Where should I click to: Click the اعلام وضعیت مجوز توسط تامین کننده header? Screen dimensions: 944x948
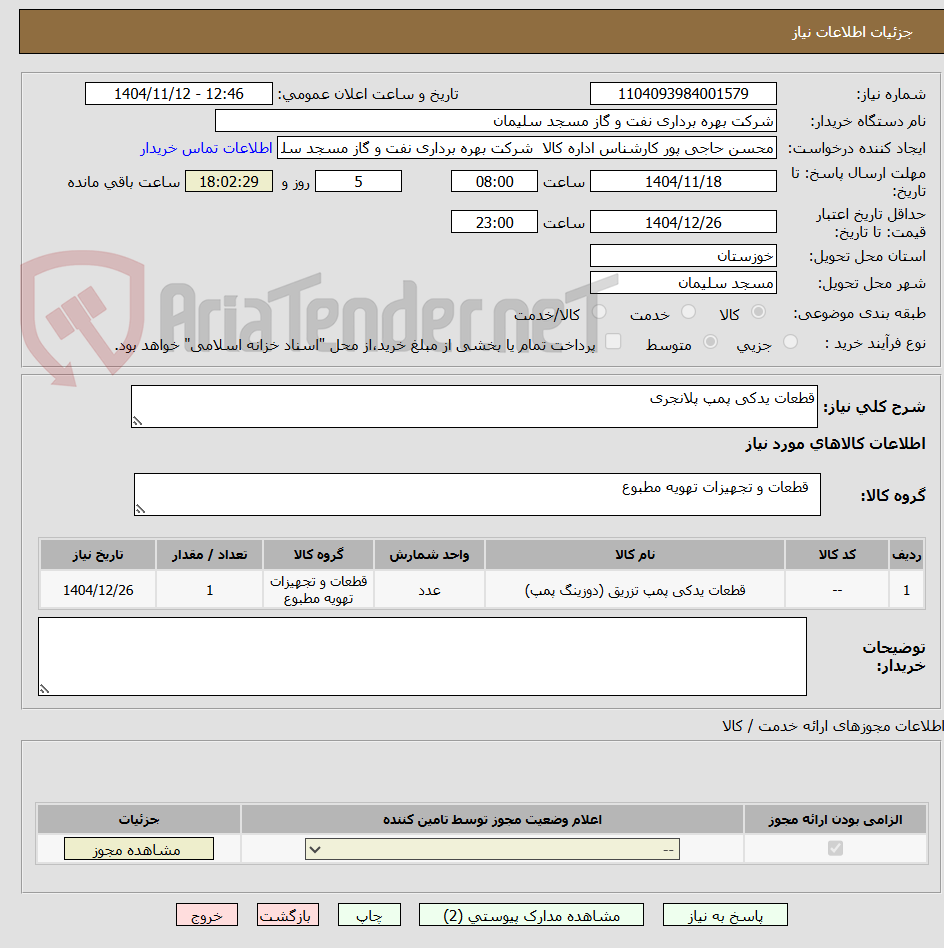492,820
